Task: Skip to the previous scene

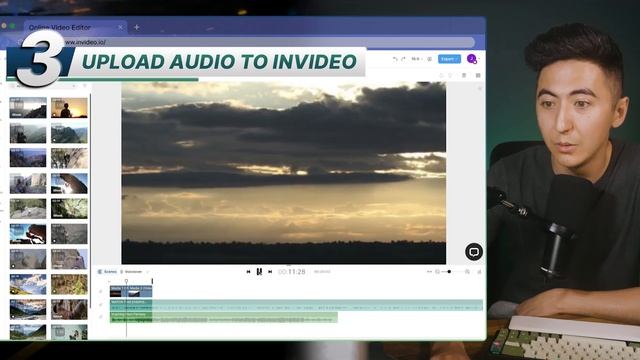Action: pos(248,271)
